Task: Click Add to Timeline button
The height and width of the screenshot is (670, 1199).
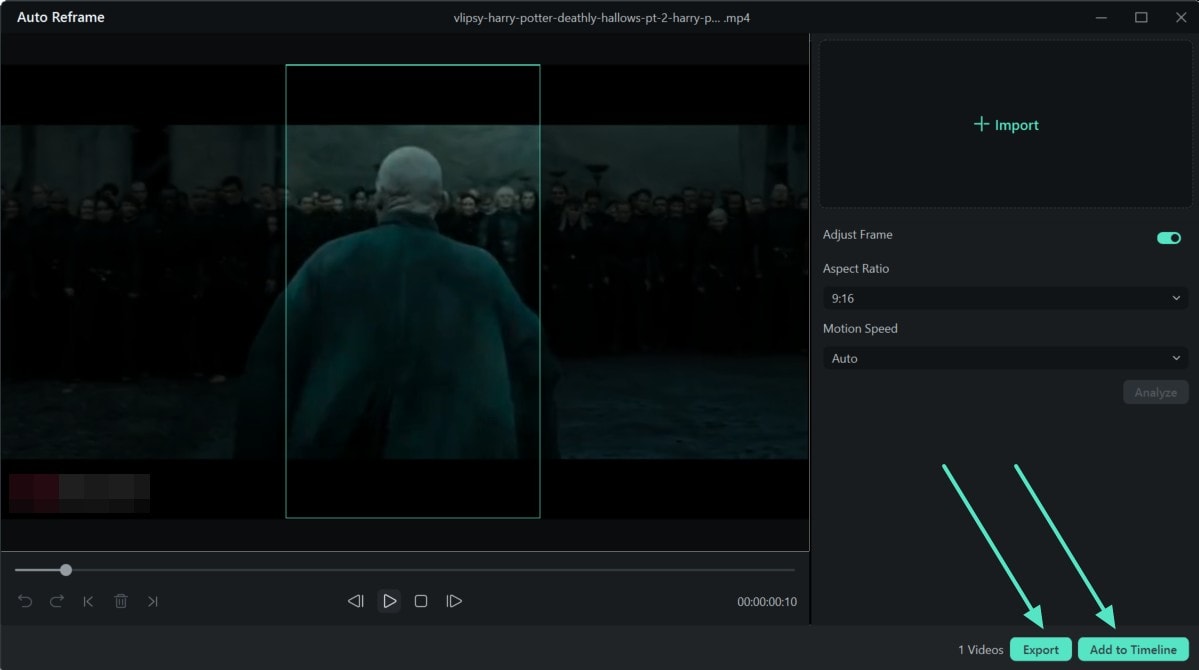Action: [x=1133, y=649]
